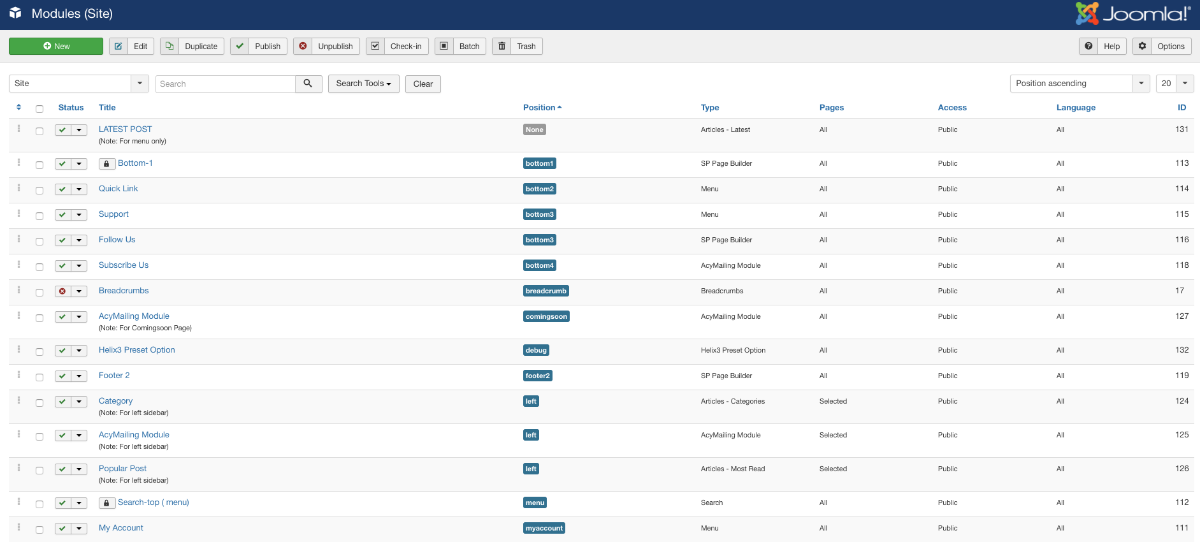Image resolution: width=1200 pixels, height=542 pixels.
Task: Click the magnifier search icon button
Action: tap(308, 84)
